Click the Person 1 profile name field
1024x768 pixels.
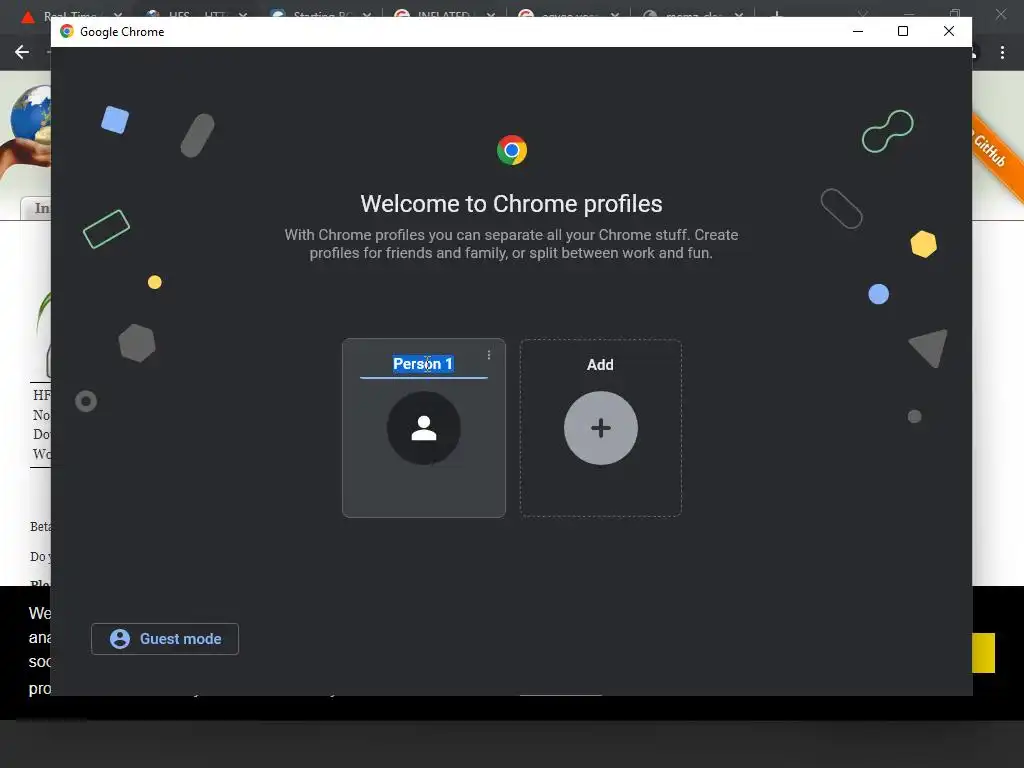pyautogui.click(x=423, y=364)
